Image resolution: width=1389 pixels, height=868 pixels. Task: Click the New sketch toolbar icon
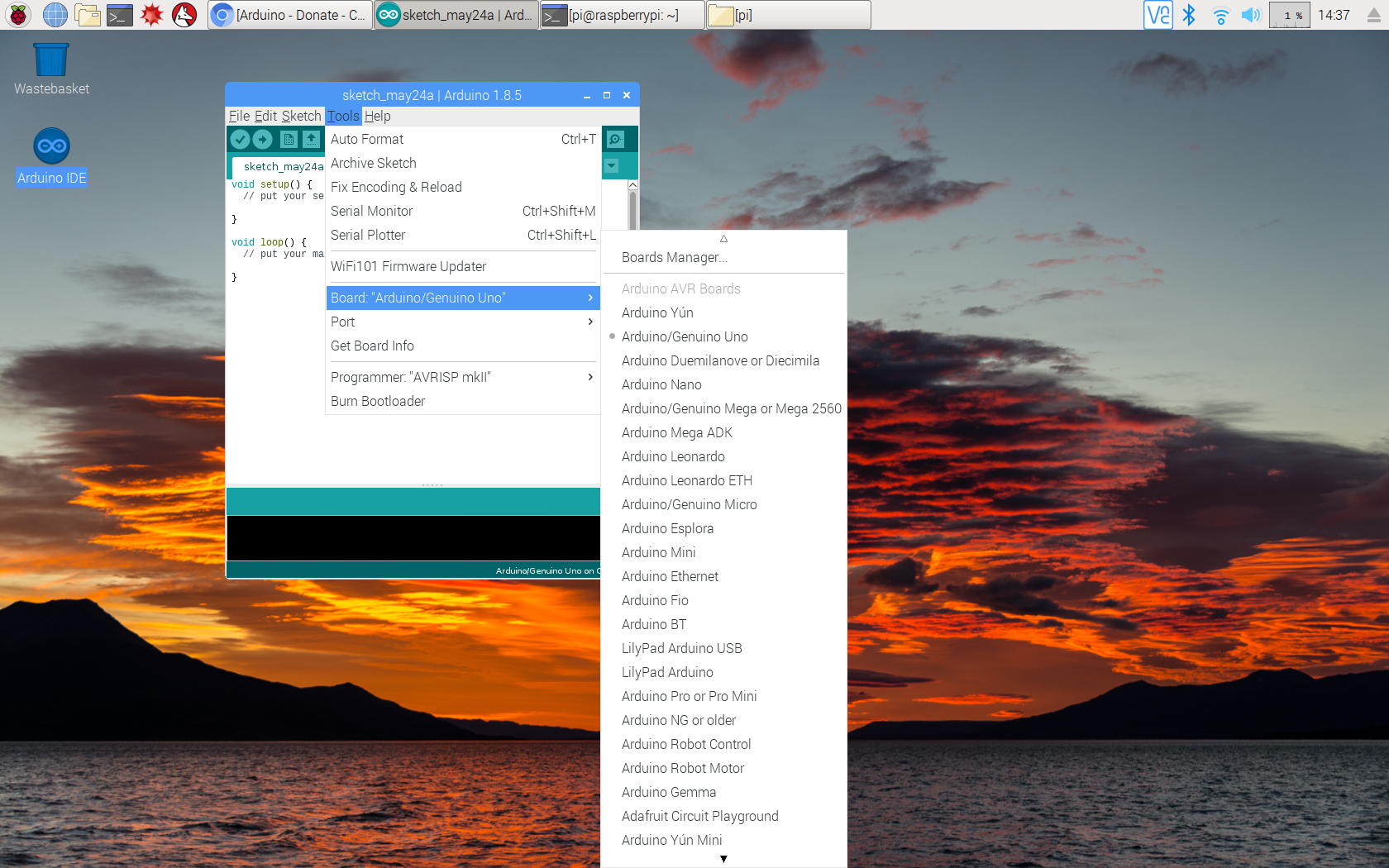click(289, 140)
